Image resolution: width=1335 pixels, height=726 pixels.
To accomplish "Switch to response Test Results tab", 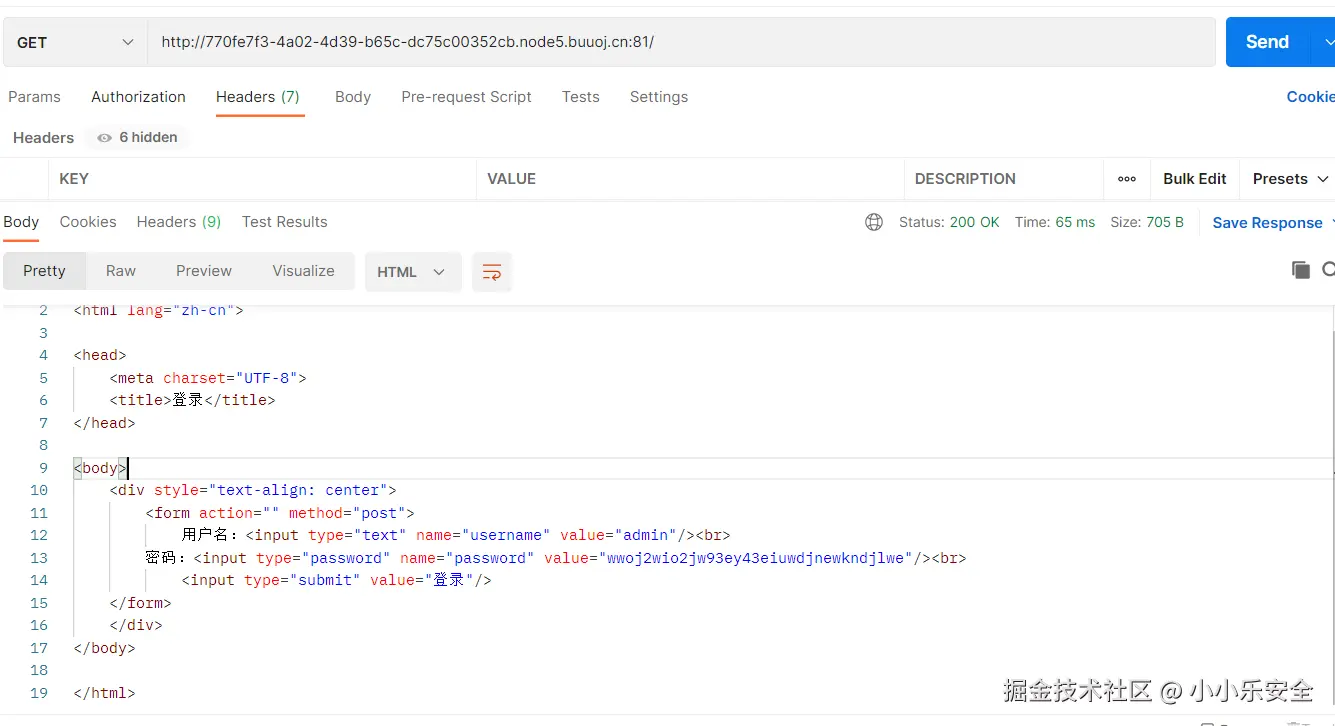I will click(x=284, y=222).
